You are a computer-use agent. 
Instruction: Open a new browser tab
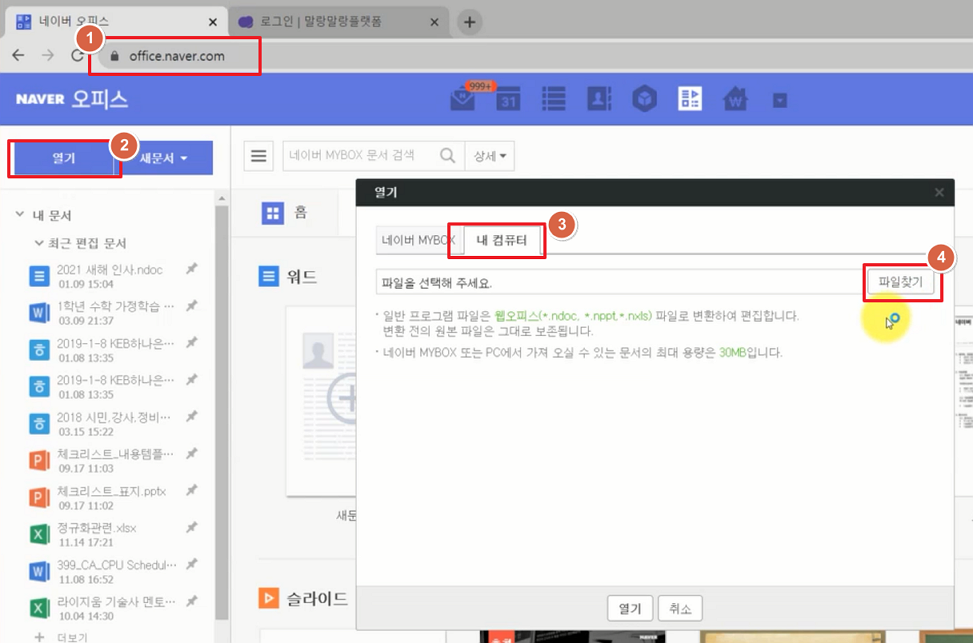pos(470,22)
